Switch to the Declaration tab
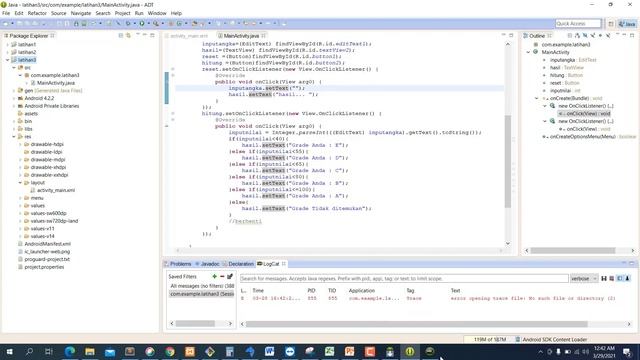640x360 pixels. click(238, 264)
